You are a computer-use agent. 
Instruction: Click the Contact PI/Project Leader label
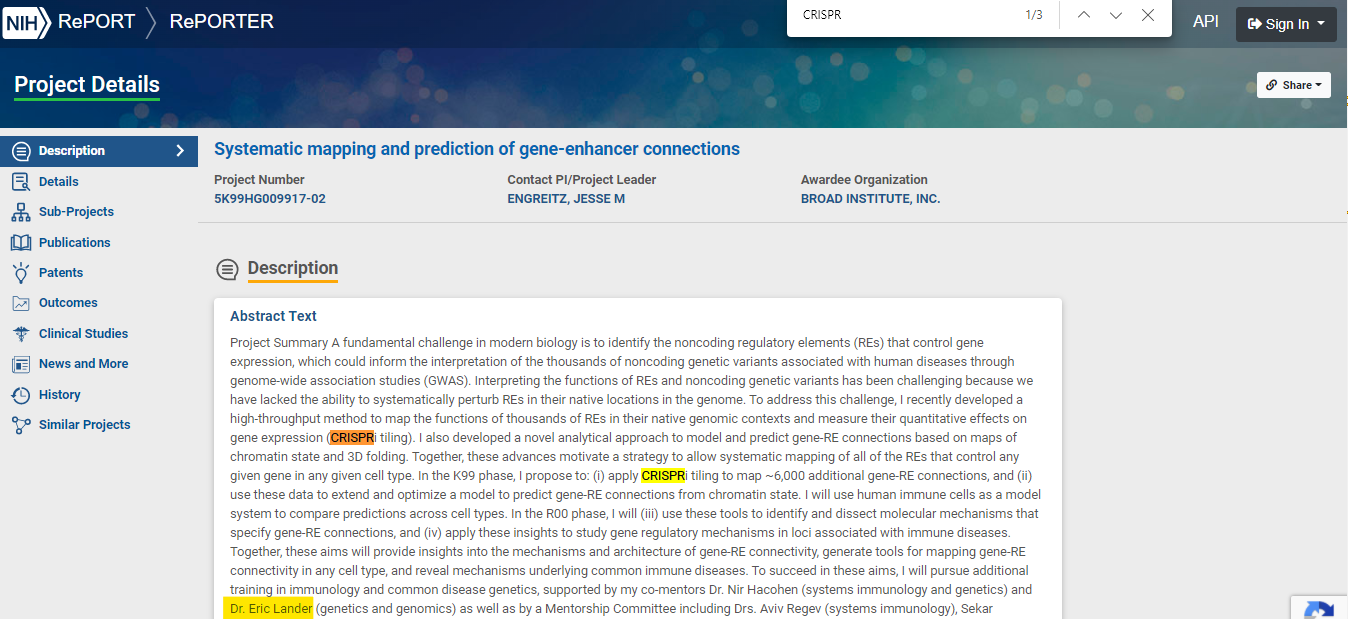(581, 180)
